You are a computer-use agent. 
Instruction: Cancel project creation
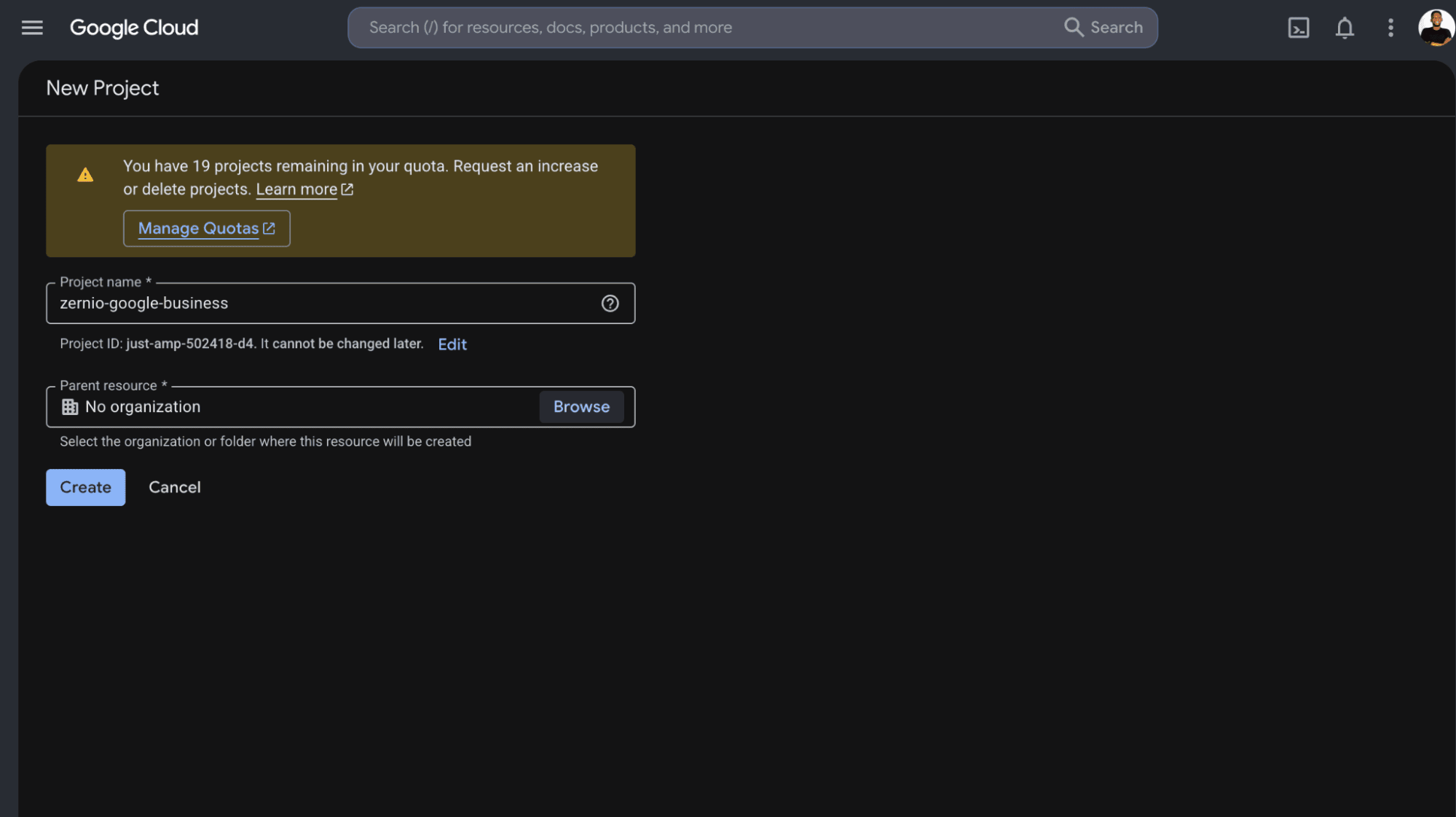[175, 487]
